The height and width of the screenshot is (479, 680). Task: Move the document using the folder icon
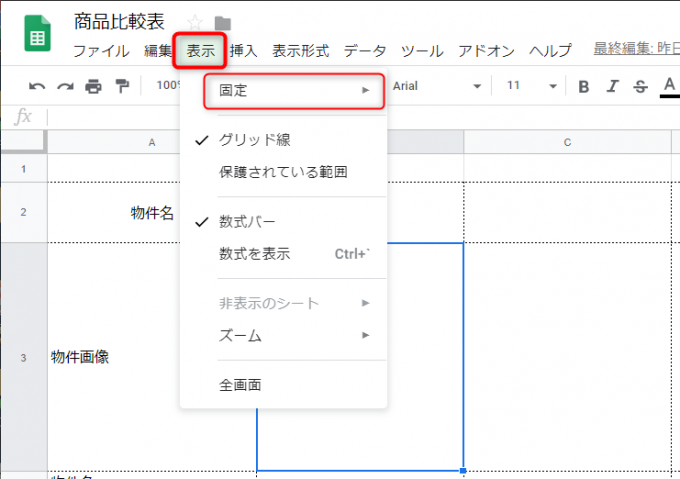coord(222,23)
